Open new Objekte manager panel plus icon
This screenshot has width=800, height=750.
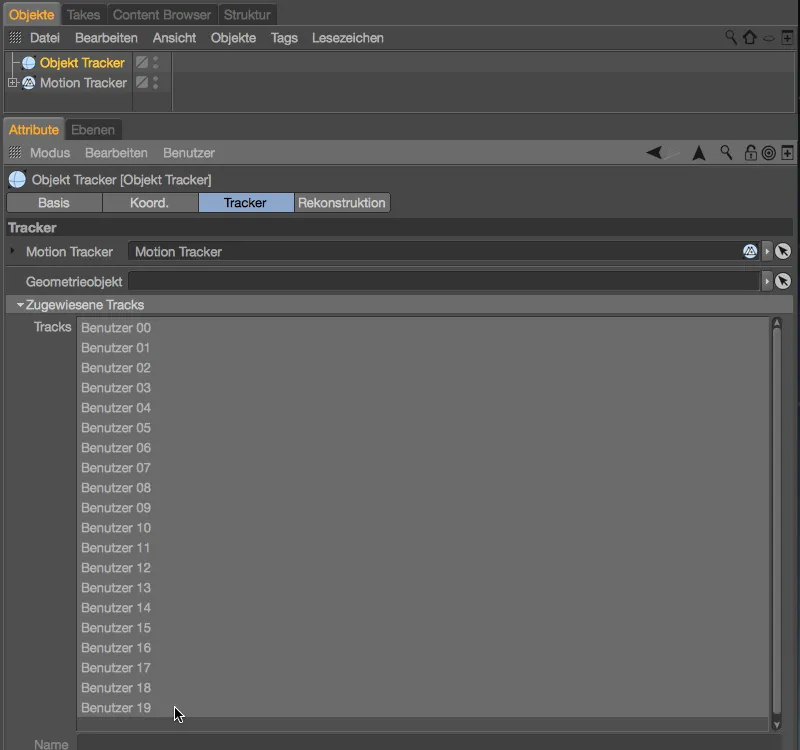(x=787, y=37)
